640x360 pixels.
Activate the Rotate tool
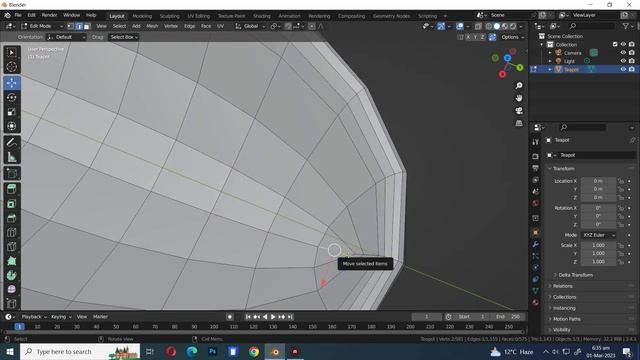click(x=11, y=98)
